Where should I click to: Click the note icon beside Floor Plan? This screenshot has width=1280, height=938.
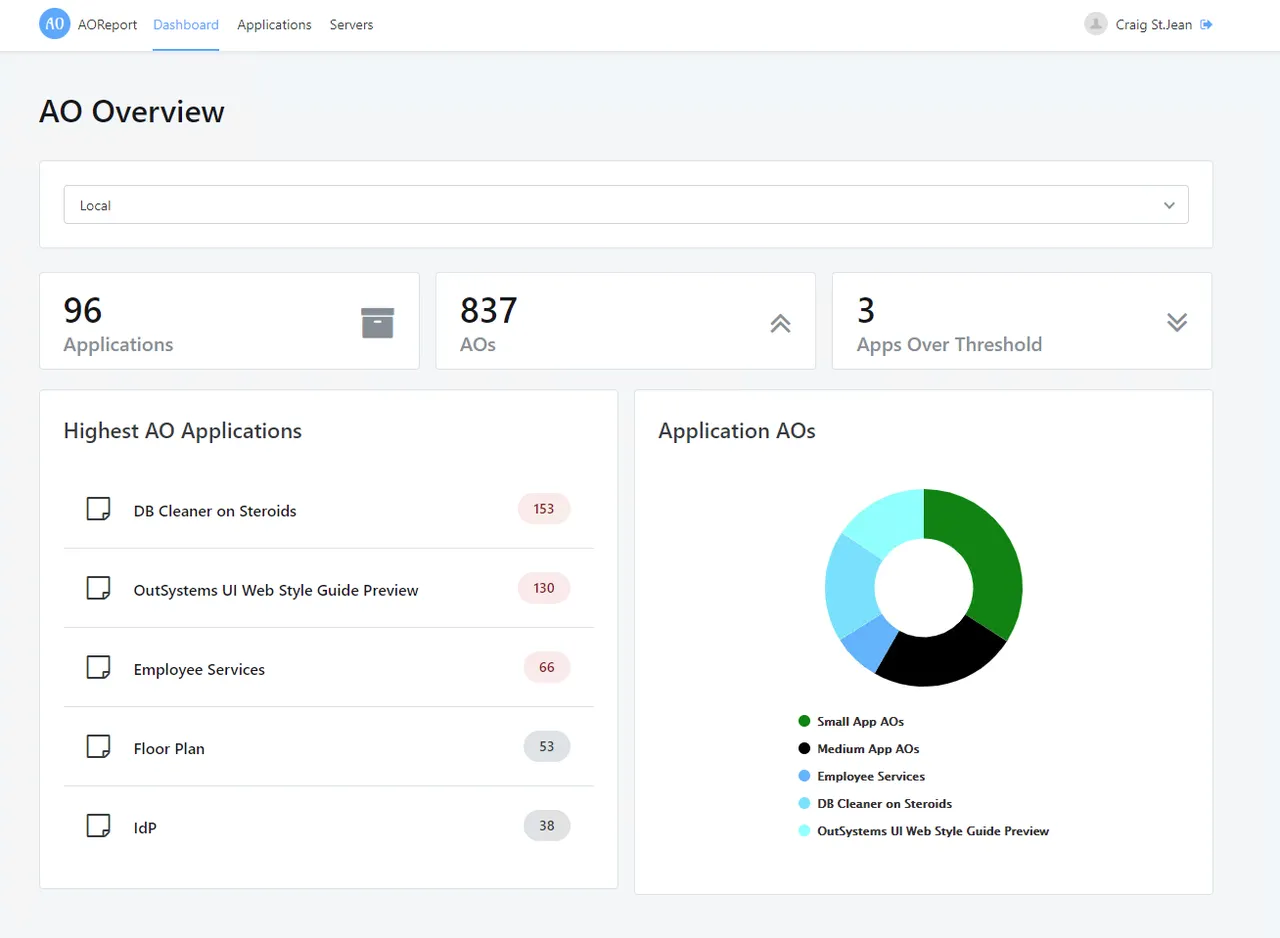[98, 746]
